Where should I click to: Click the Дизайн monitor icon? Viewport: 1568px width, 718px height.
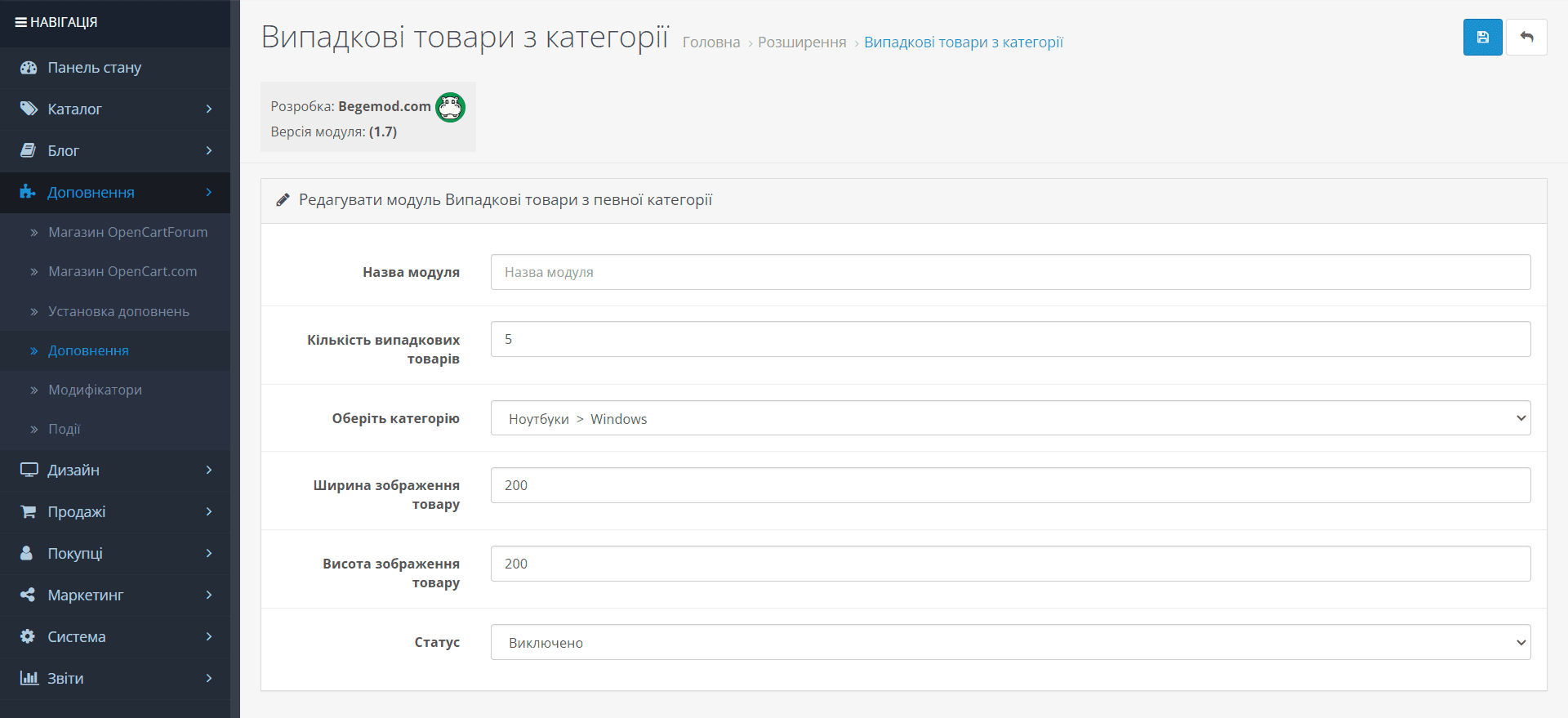point(29,470)
